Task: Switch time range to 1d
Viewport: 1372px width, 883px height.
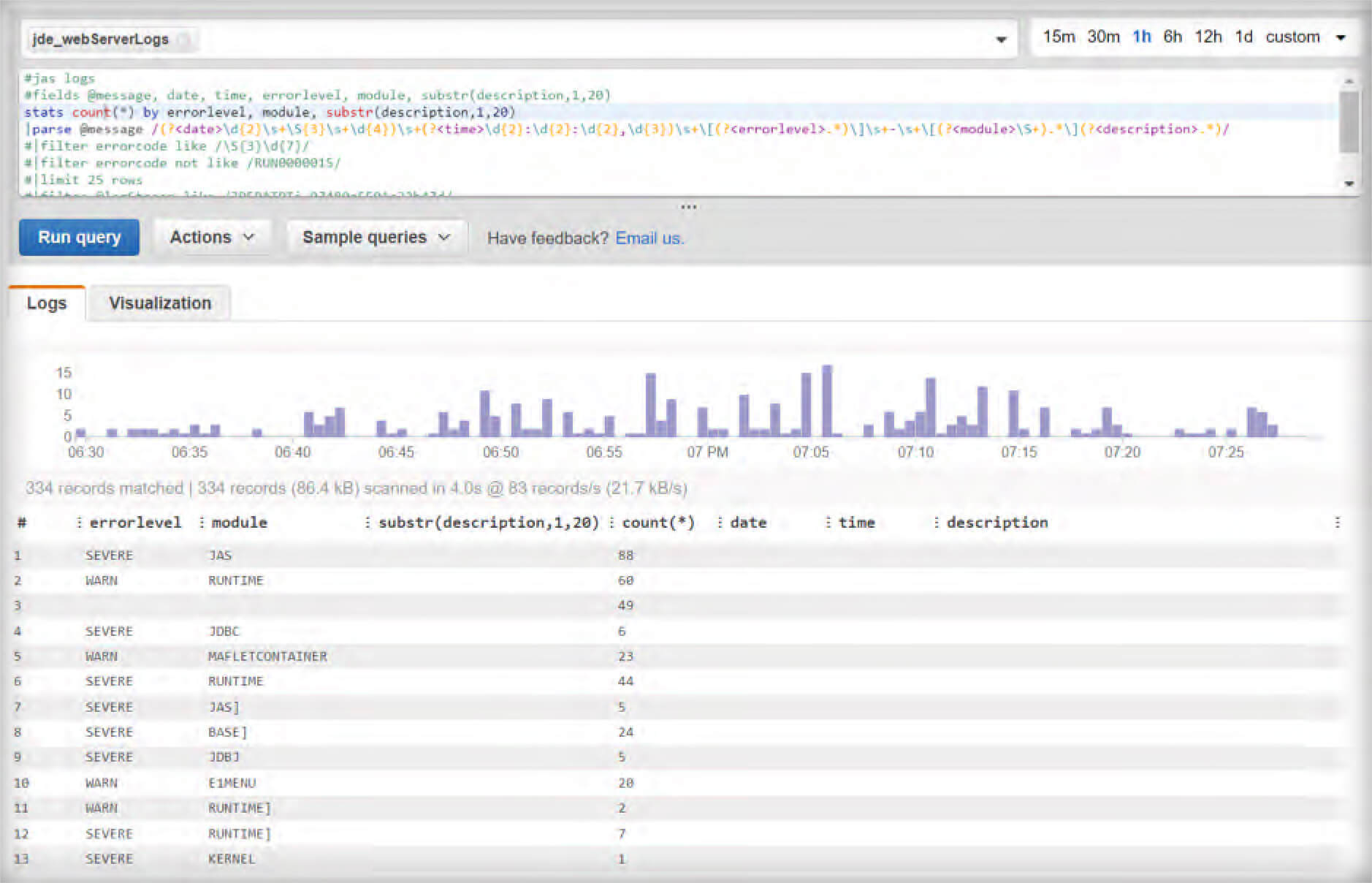Action: click(1243, 37)
